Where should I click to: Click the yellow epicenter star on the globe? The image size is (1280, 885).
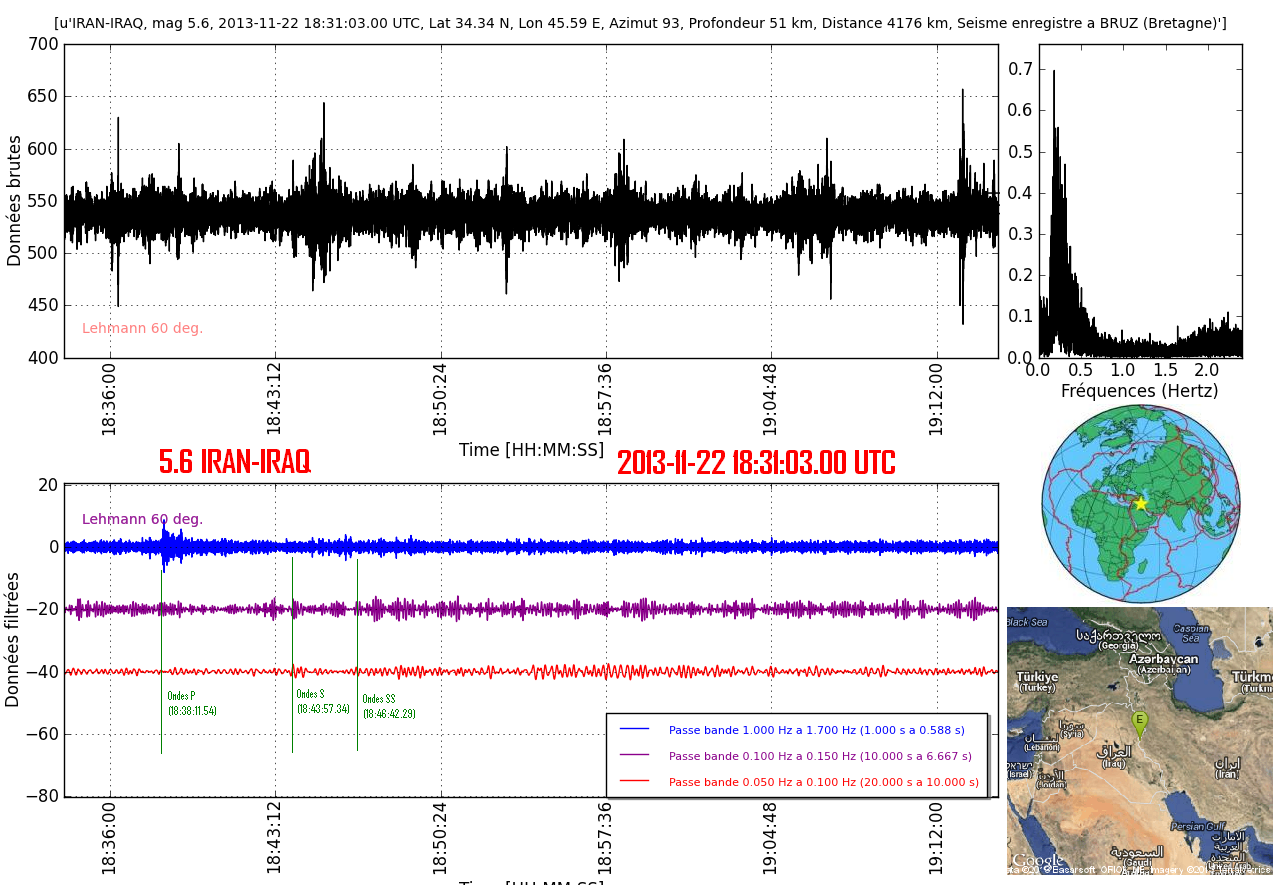tap(1140, 503)
